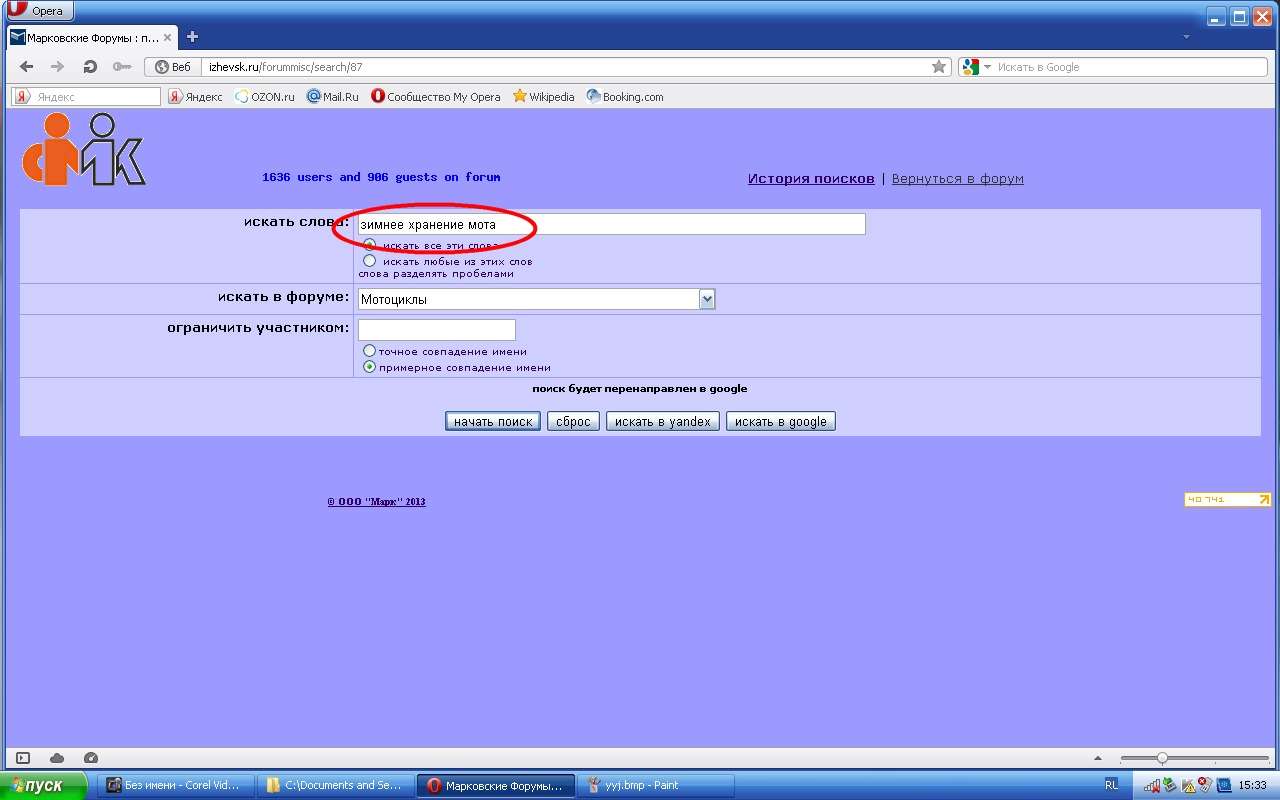The image size is (1280, 800).
Task: Select 'искать любые из этих слов' radio
Action: [x=370, y=261]
